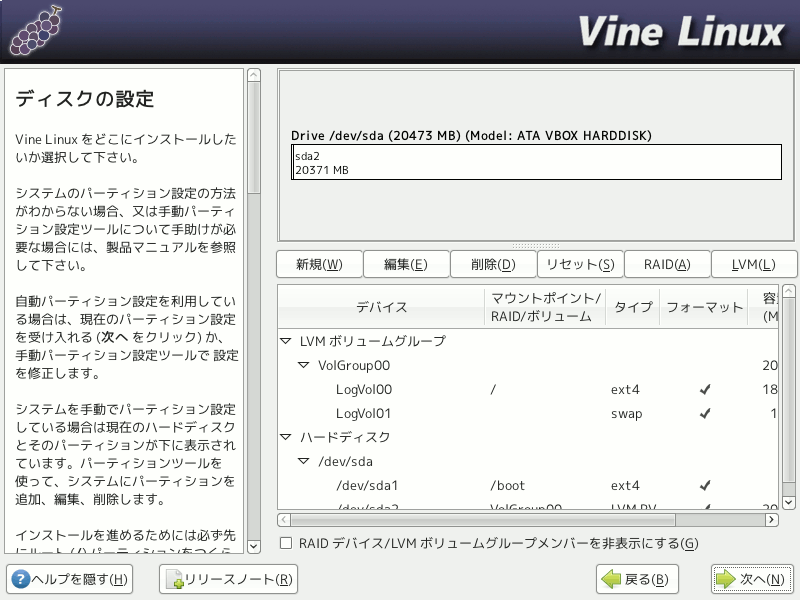The height and width of the screenshot is (600, 800).
Task: Click partition list scroll down arrow
Action: [789, 503]
